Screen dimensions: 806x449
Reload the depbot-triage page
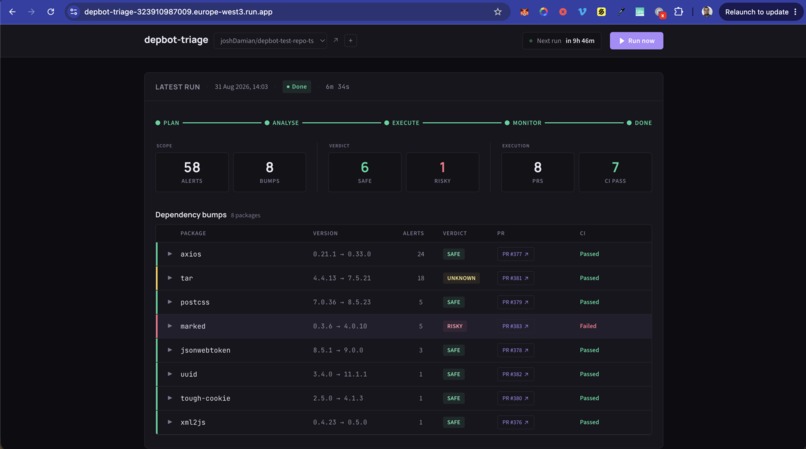point(50,12)
